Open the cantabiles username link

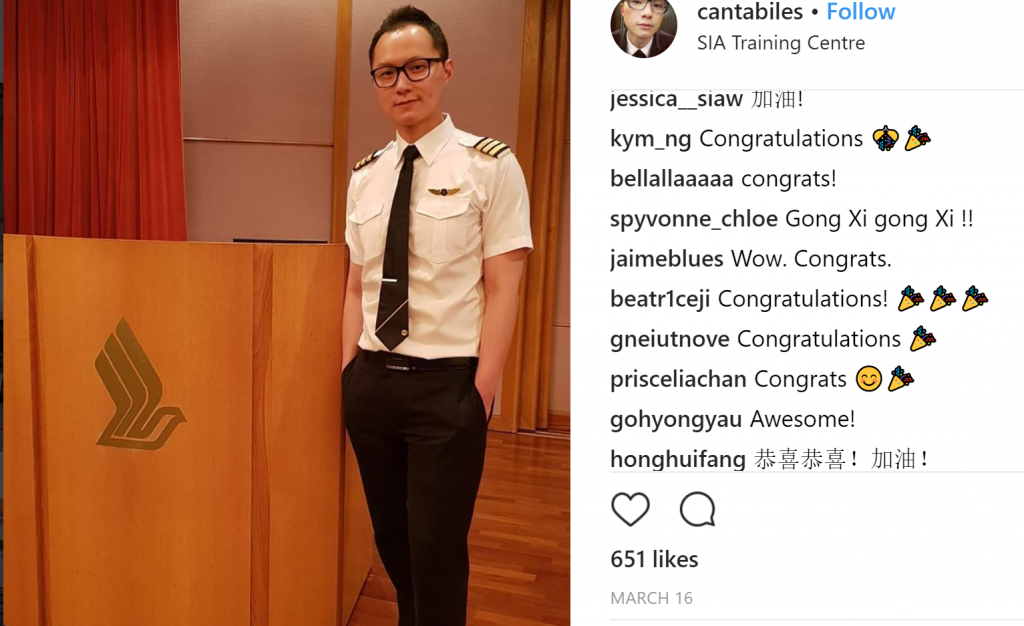(750, 12)
